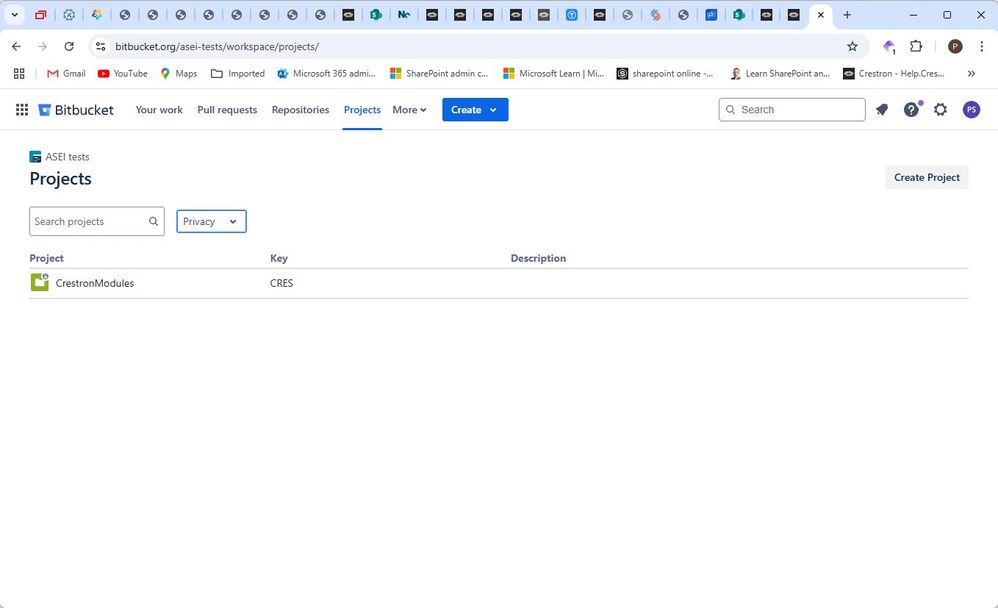Screen dimensions: 998x608
Task: Click the ASEI tests workspace icon
Action: click(35, 157)
